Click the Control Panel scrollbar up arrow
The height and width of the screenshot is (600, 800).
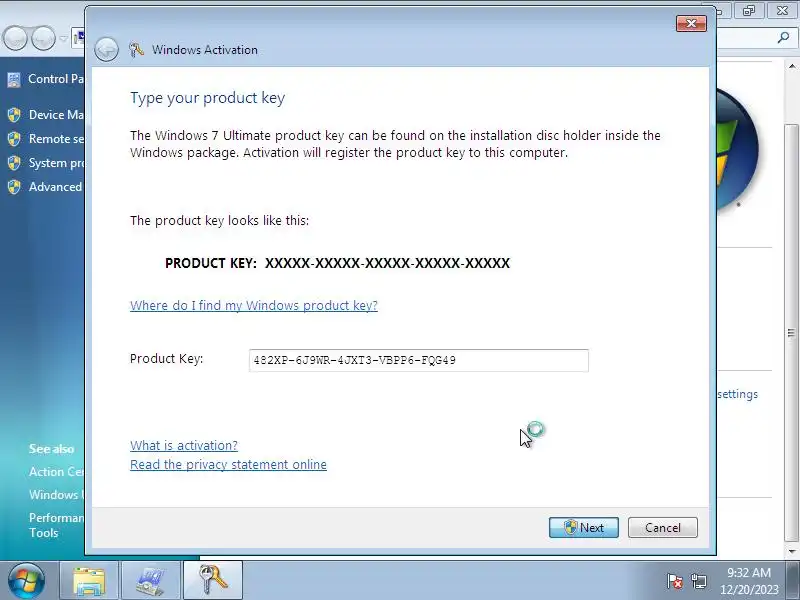point(791,66)
